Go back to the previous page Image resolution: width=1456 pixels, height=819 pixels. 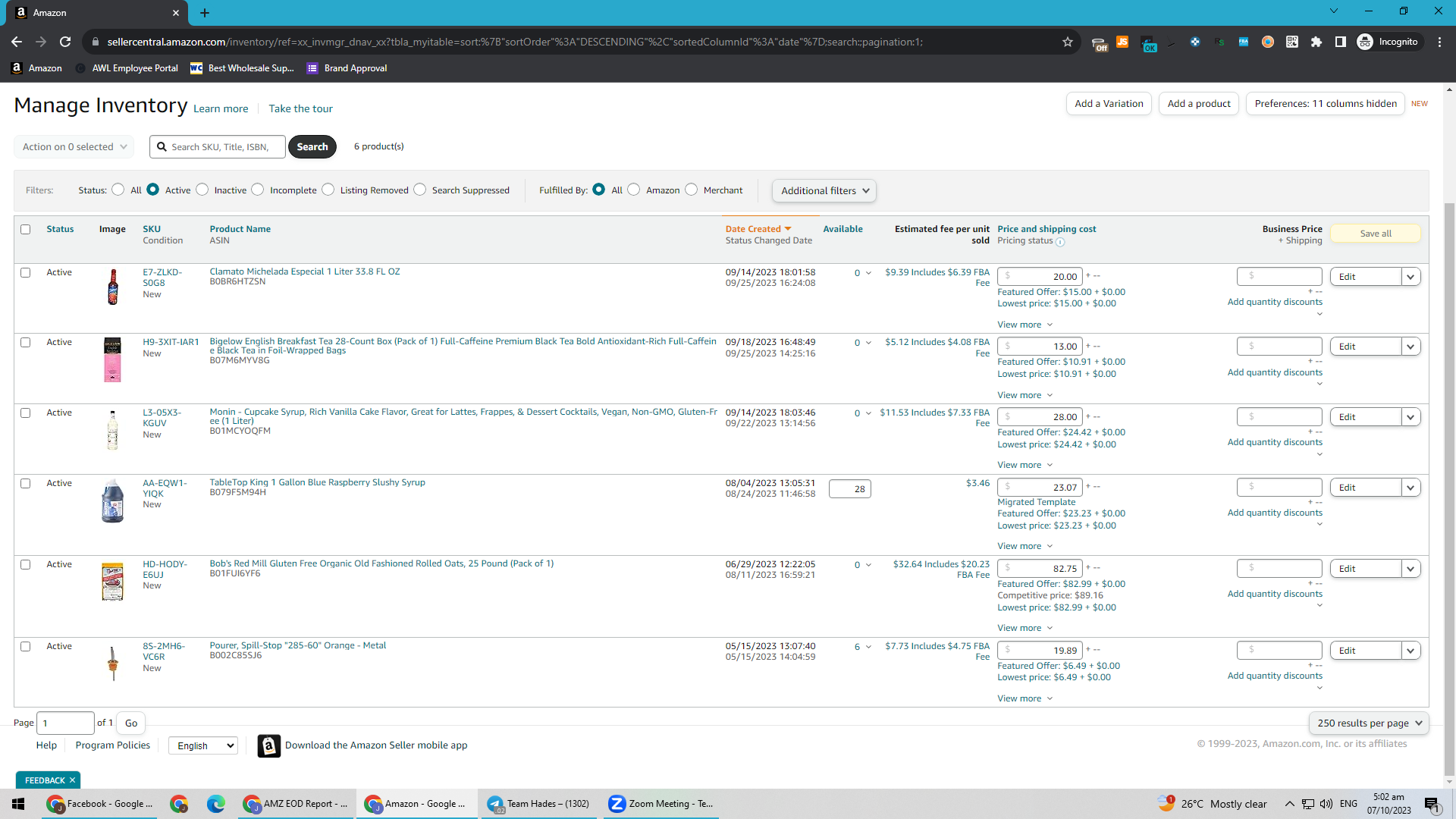(17, 42)
